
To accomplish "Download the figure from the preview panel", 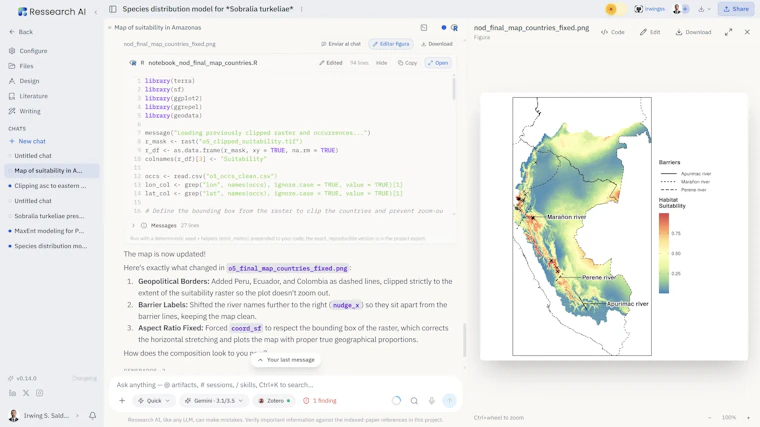I will [x=694, y=32].
